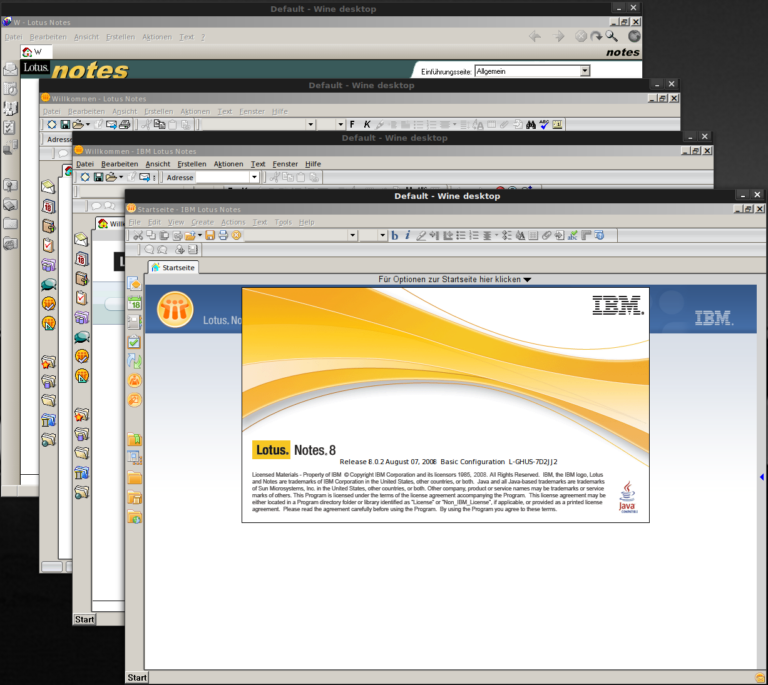This screenshot has height=685, width=768.
Task: Click paperclip attach icon in Startseite toolbar
Action: (546, 236)
